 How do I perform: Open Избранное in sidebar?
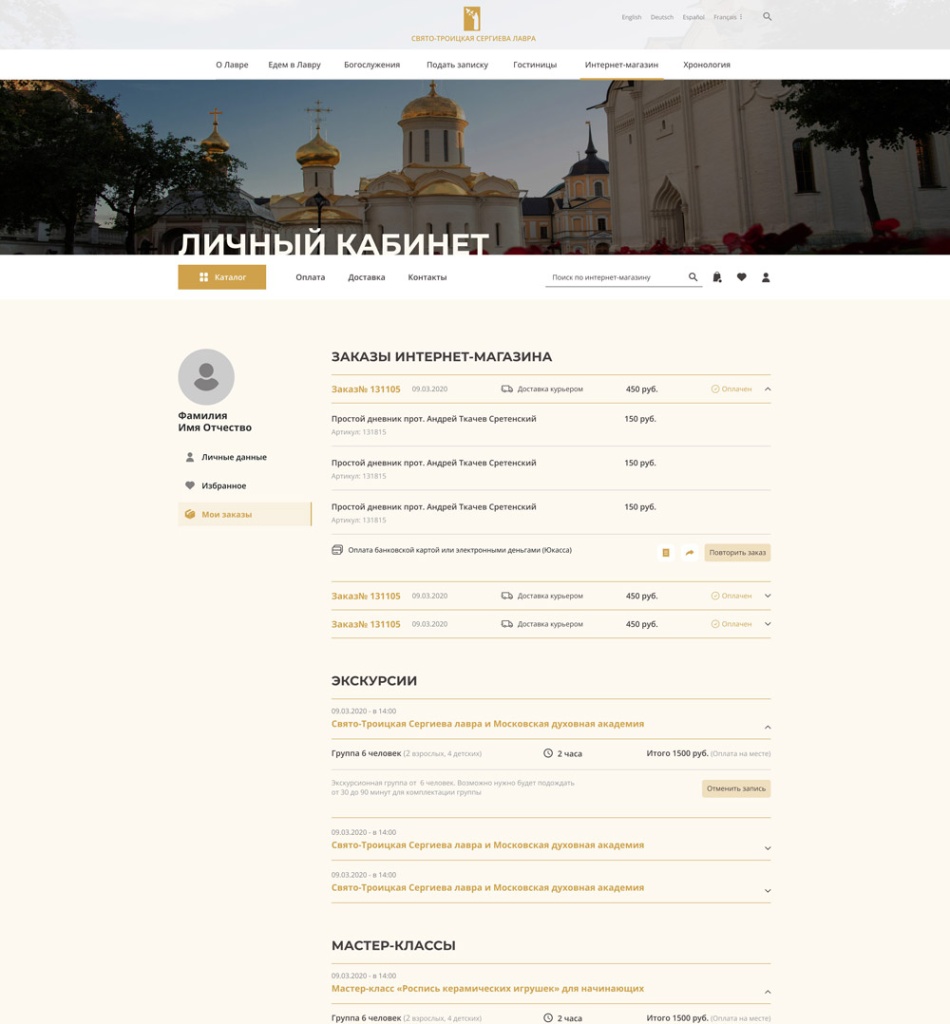point(223,485)
